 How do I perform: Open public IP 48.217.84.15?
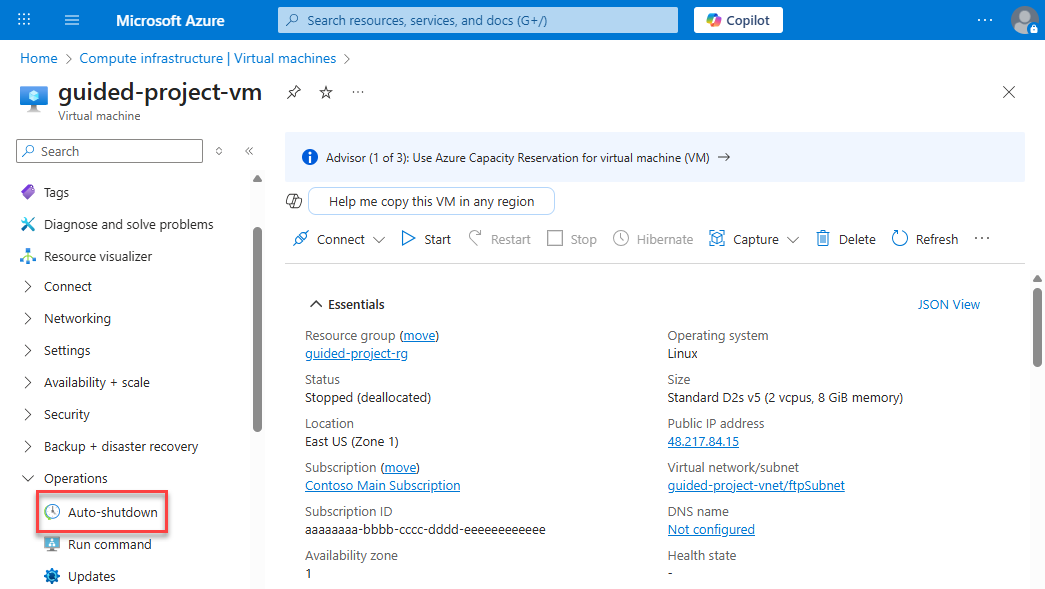703,442
